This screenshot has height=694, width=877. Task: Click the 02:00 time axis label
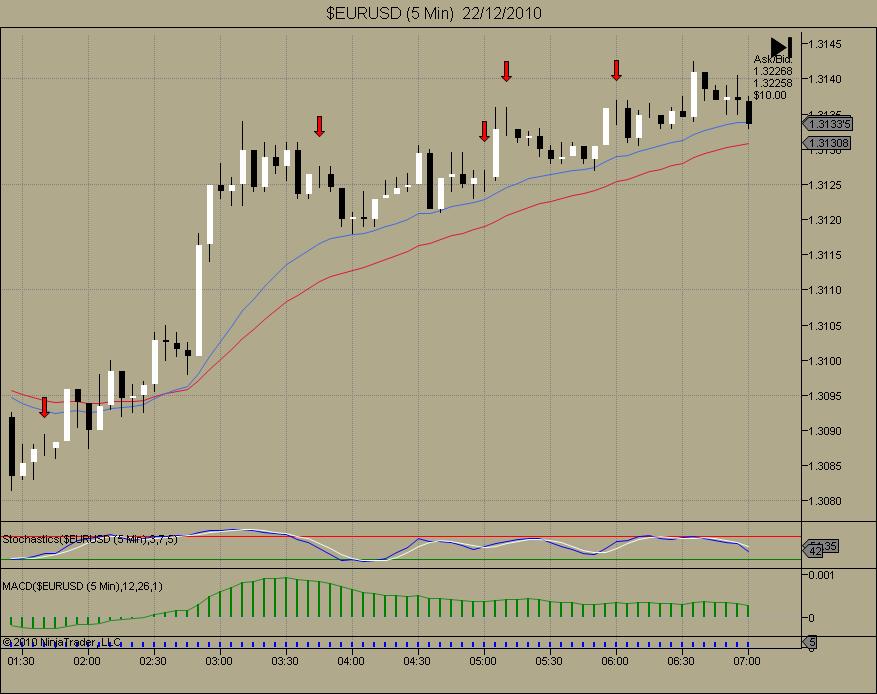pyautogui.click(x=87, y=662)
